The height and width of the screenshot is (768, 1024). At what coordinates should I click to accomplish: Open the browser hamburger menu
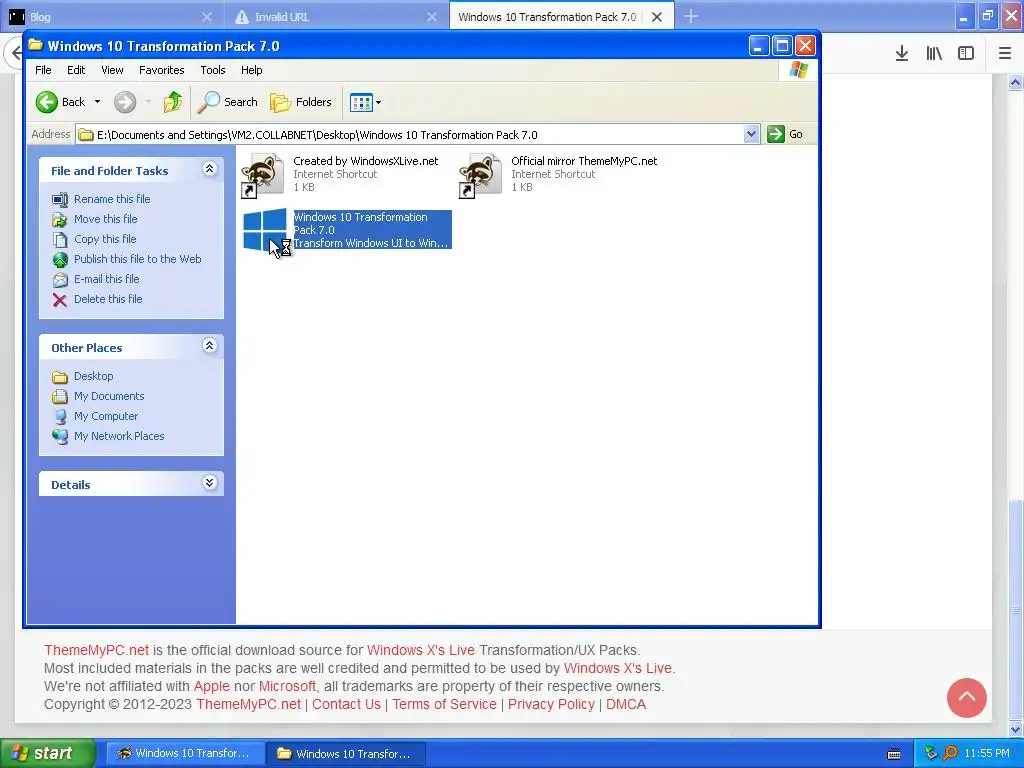pos(1005,54)
